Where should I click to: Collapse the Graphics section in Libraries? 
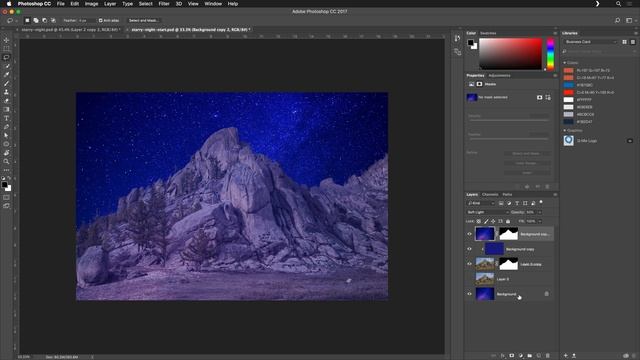564,131
